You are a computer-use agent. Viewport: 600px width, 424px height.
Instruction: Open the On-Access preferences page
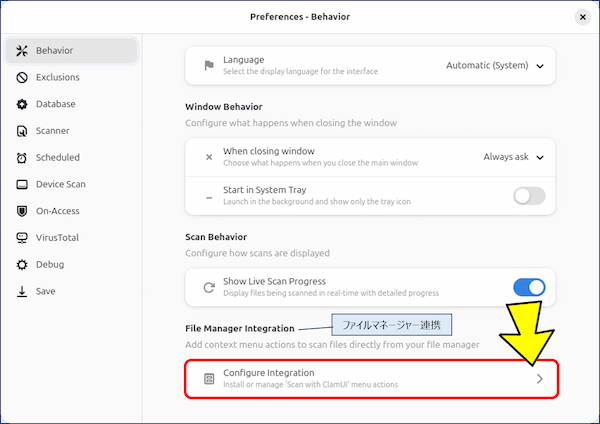click(x=71, y=211)
